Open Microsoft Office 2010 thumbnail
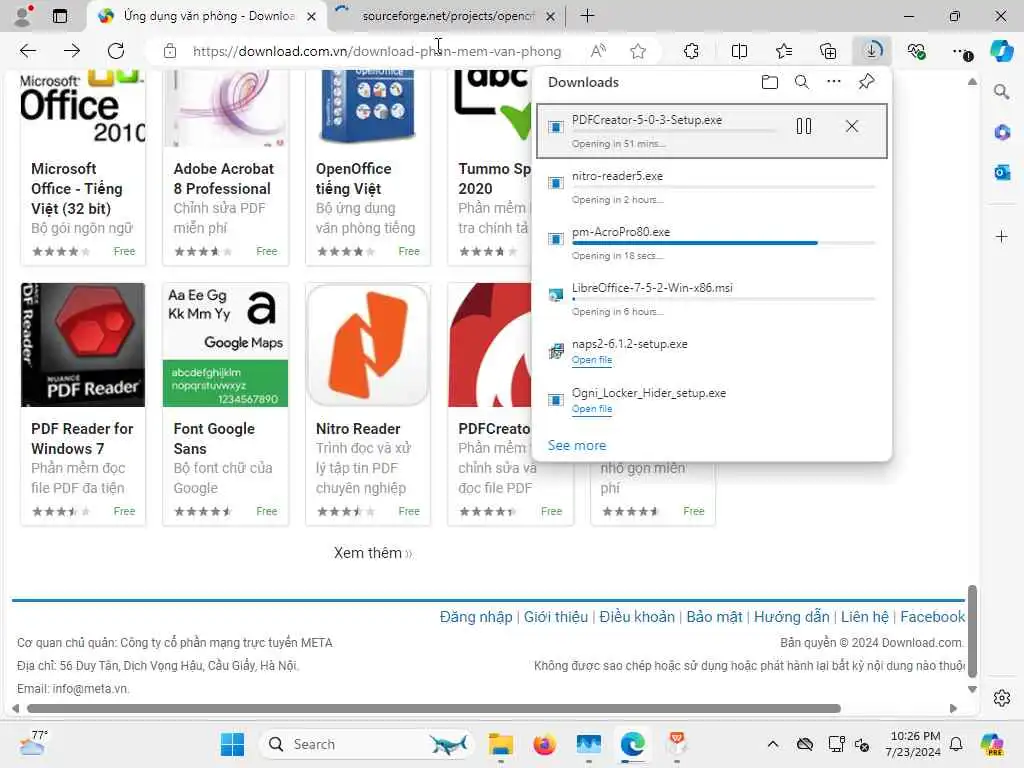 click(x=83, y=108)
